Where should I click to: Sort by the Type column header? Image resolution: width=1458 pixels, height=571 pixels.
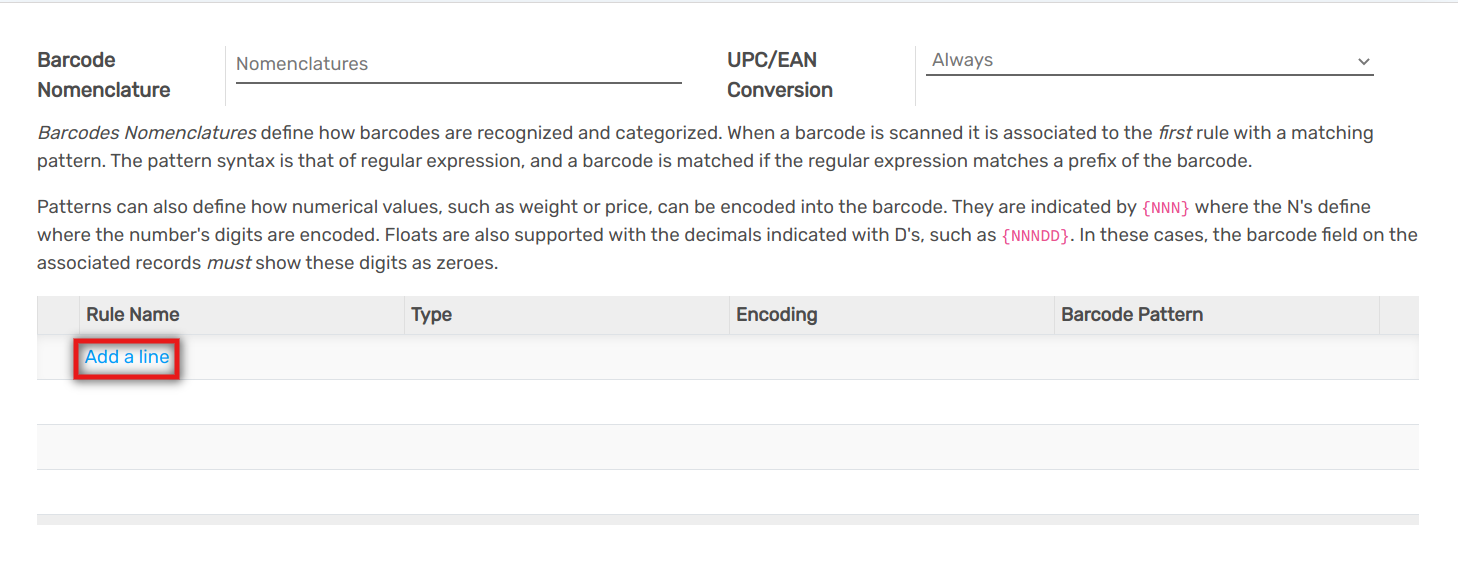click(432, 315)
